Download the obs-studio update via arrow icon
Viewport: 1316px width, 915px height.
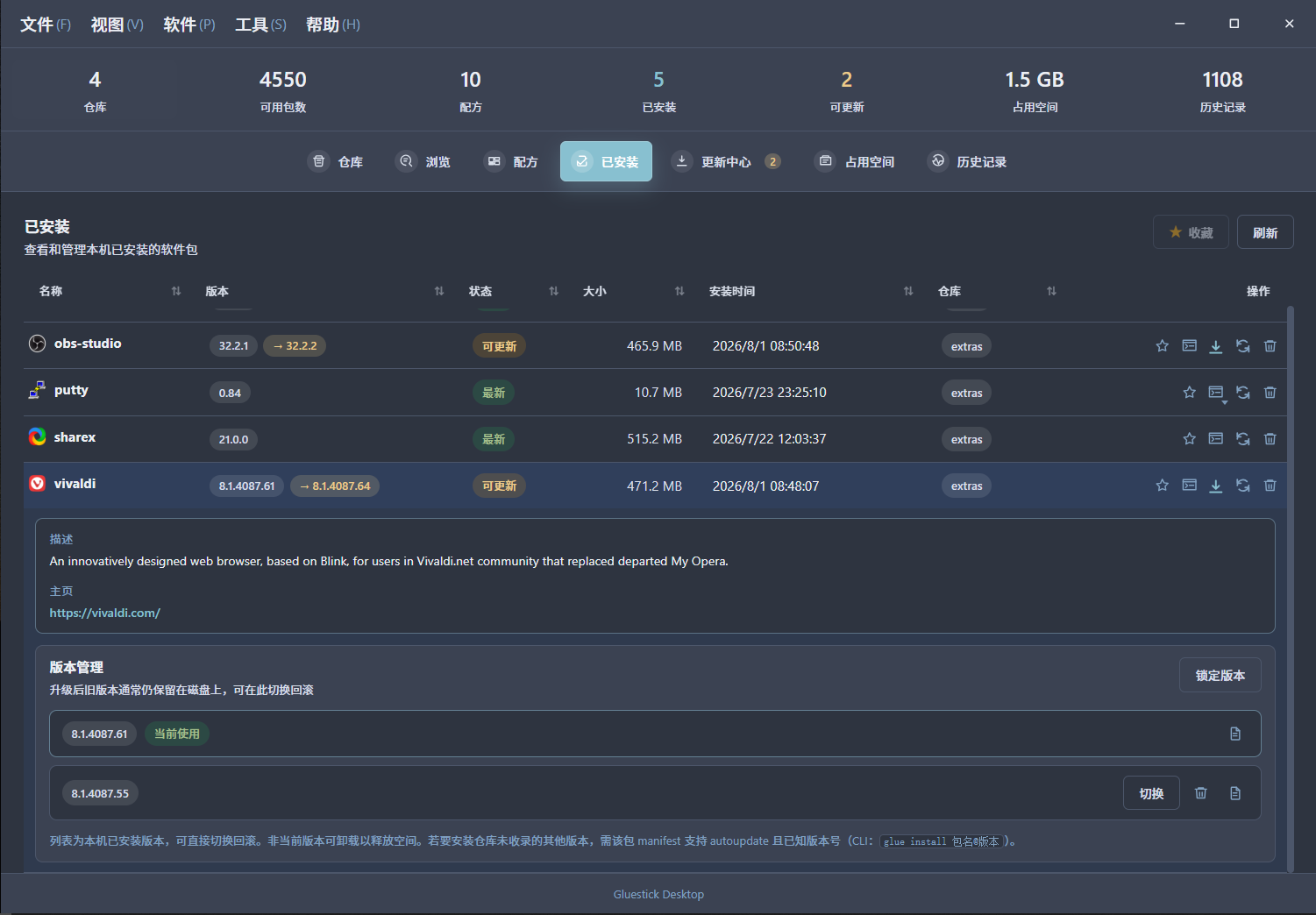pos(1216,346)
